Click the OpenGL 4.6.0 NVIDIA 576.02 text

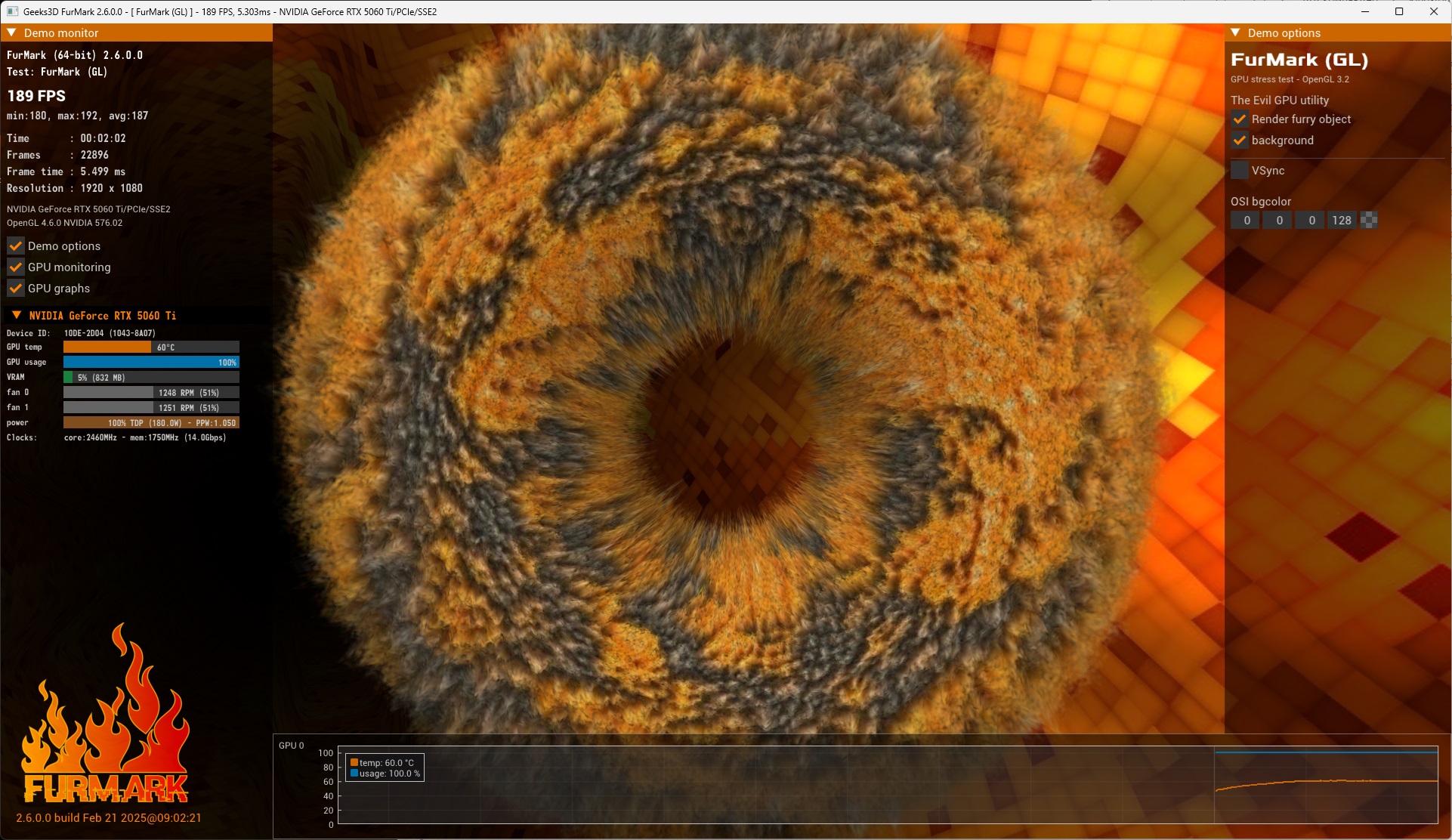pyautogui.click(x=65, y=223)
